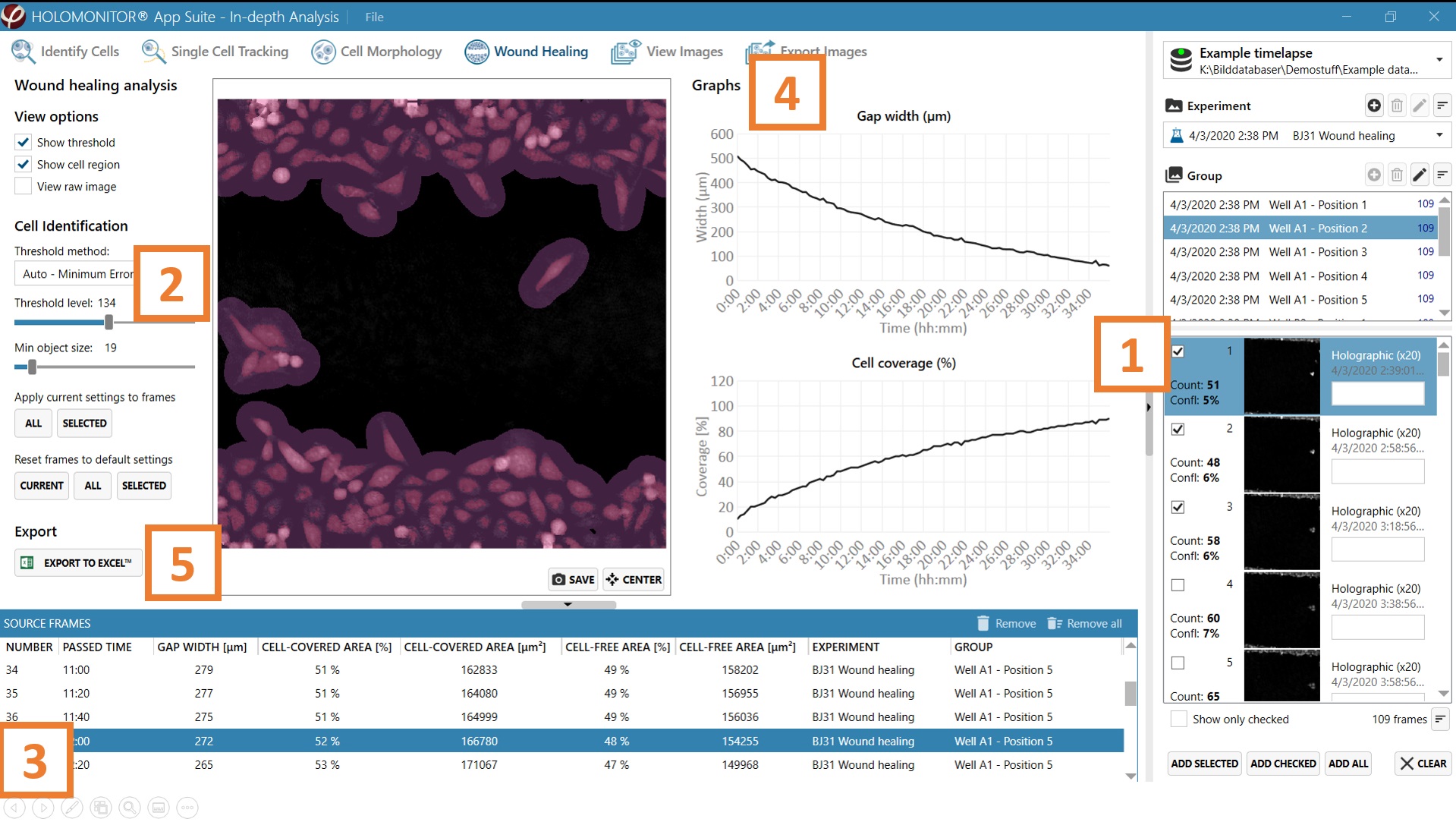This screenshot has width=1456, height=822.
Task: Add a new experiment with the plus icon
Action: [1374, 106]
